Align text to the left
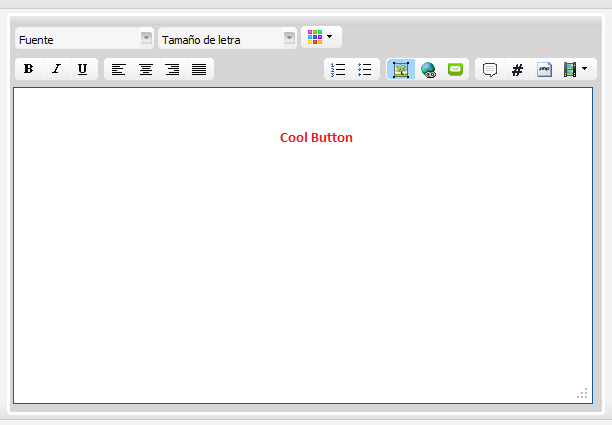The image size is (612, 425). tap(118, 70)
